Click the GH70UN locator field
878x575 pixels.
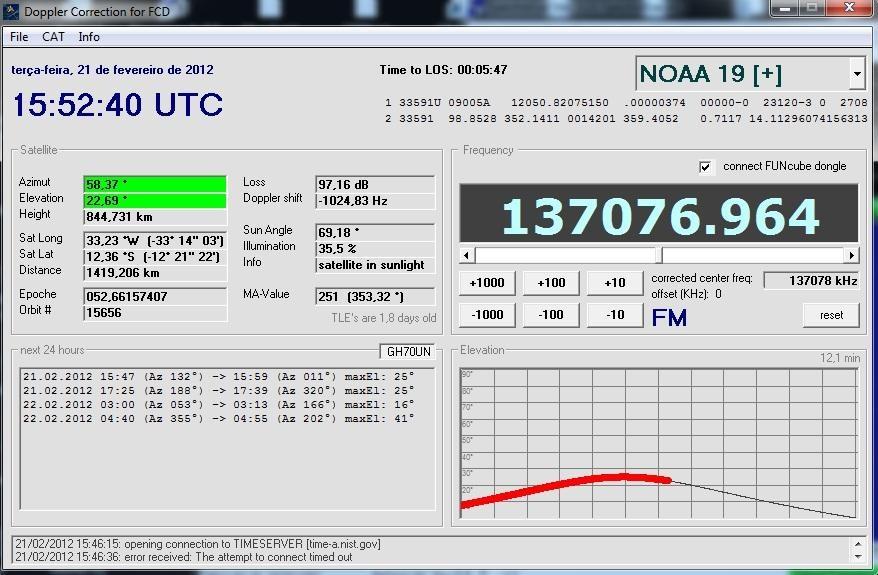(x=408, y=352)
